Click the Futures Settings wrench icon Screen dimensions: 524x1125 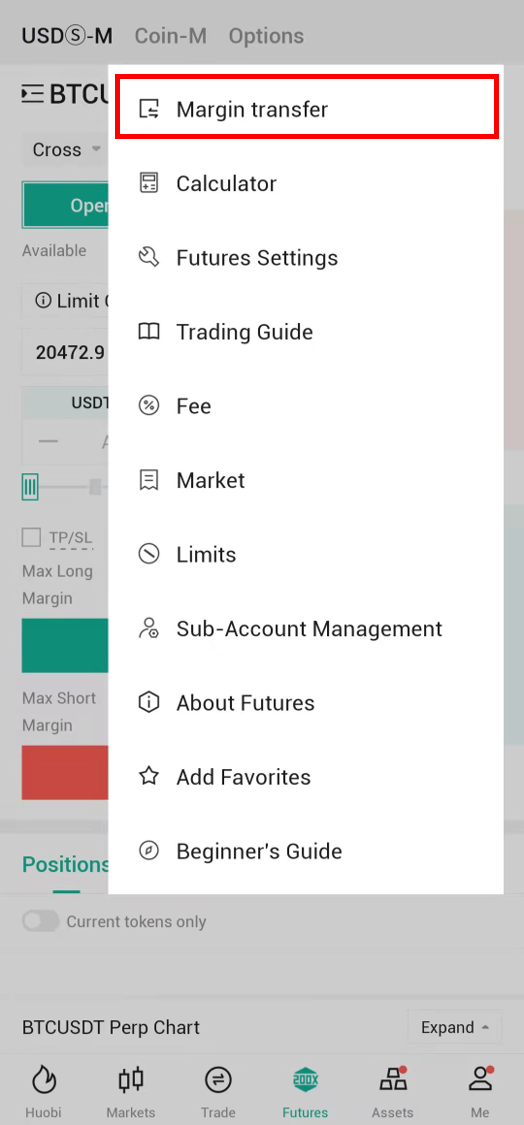click(149, 258)
